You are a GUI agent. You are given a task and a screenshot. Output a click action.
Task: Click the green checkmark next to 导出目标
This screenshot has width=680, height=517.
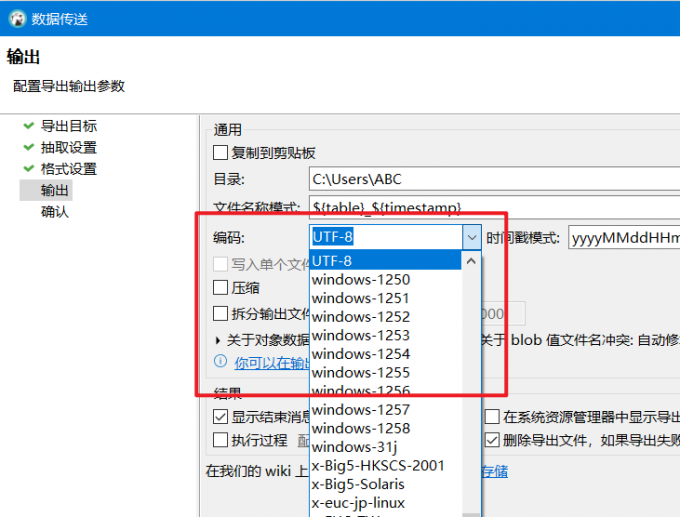(27, 126)
